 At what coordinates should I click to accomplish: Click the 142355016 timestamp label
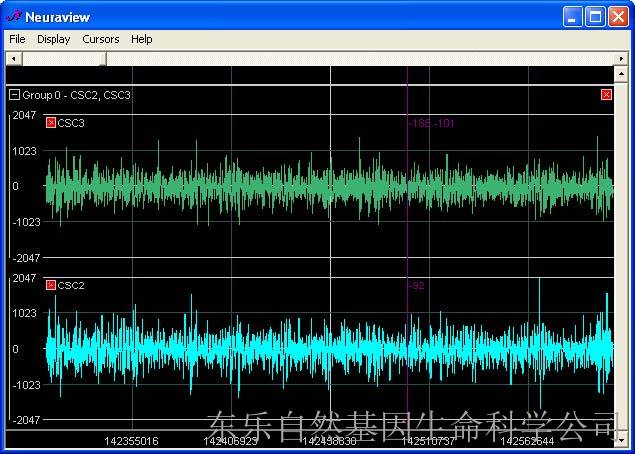[x=131, y=440]
